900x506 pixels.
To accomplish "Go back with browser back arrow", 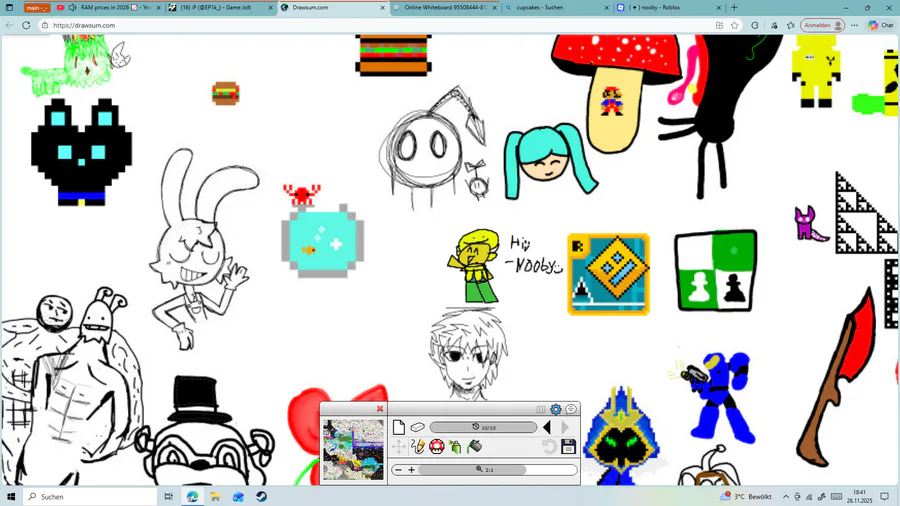I will pyautogui.click(x=9, y=25).
